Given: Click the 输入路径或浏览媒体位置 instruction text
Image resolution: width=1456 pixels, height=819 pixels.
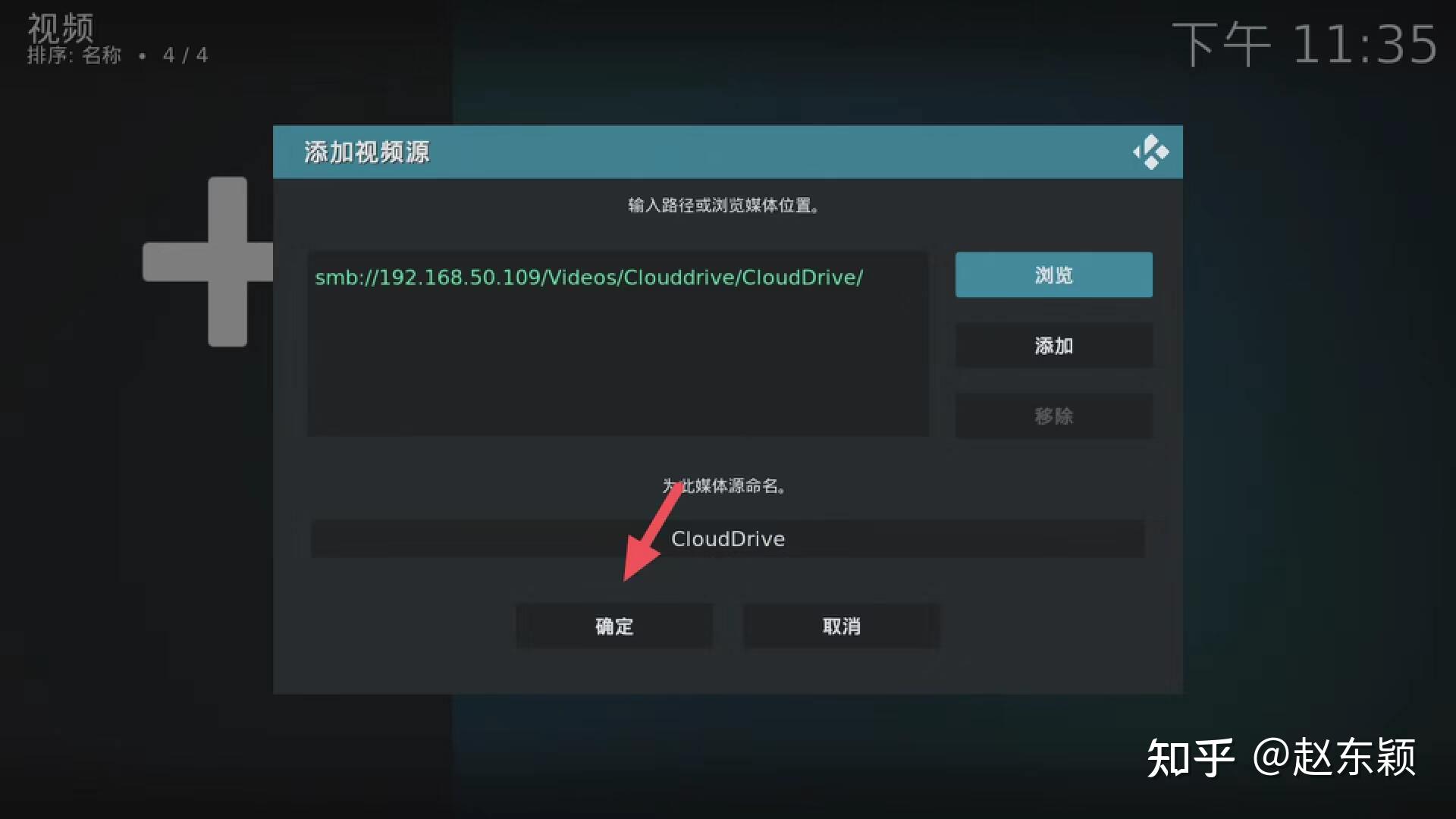Looking at the screenshot, I should (723, 206).
